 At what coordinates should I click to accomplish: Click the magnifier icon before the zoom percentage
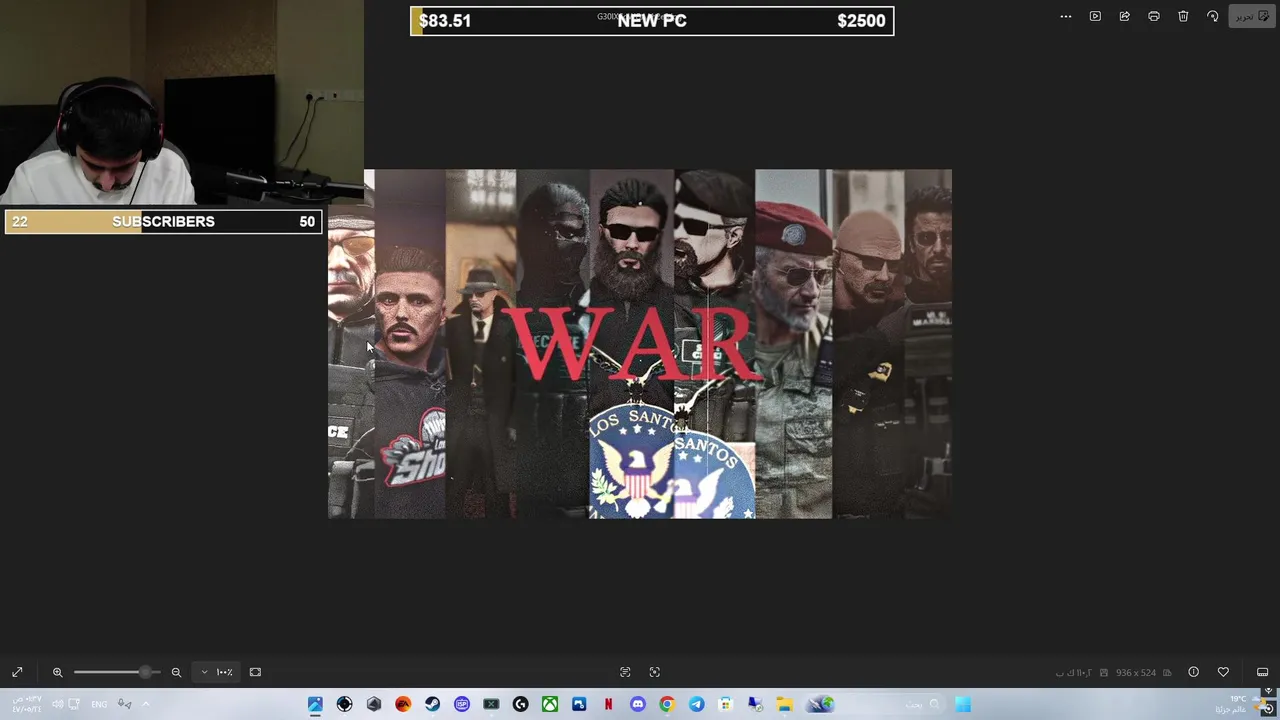pos(176,672)
